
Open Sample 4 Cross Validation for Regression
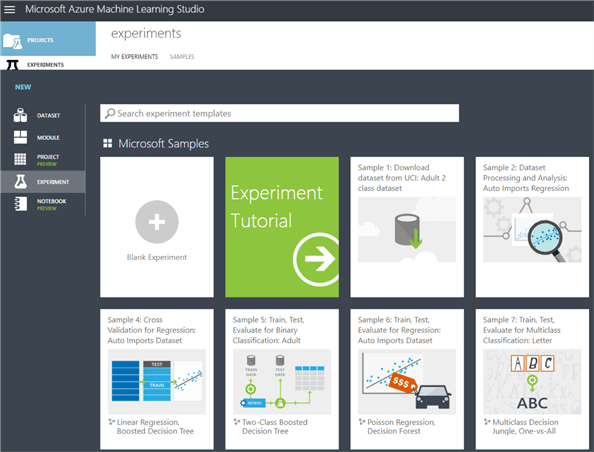[157, 380]
